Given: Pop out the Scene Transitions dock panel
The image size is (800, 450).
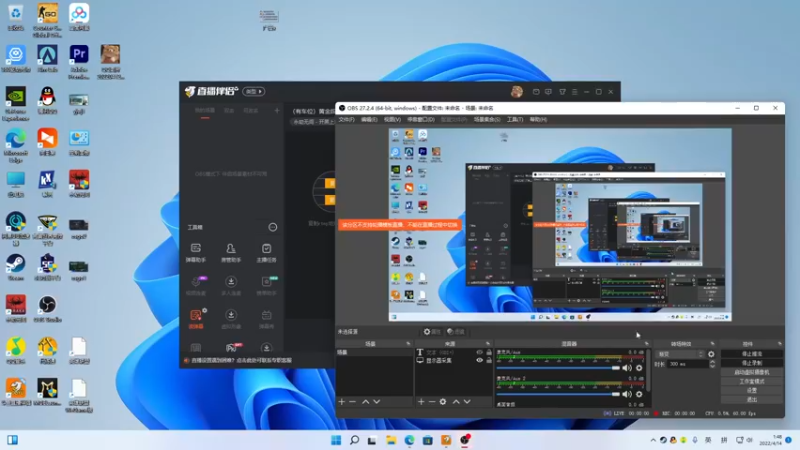Looking at the screenshot, I should 712,344.
